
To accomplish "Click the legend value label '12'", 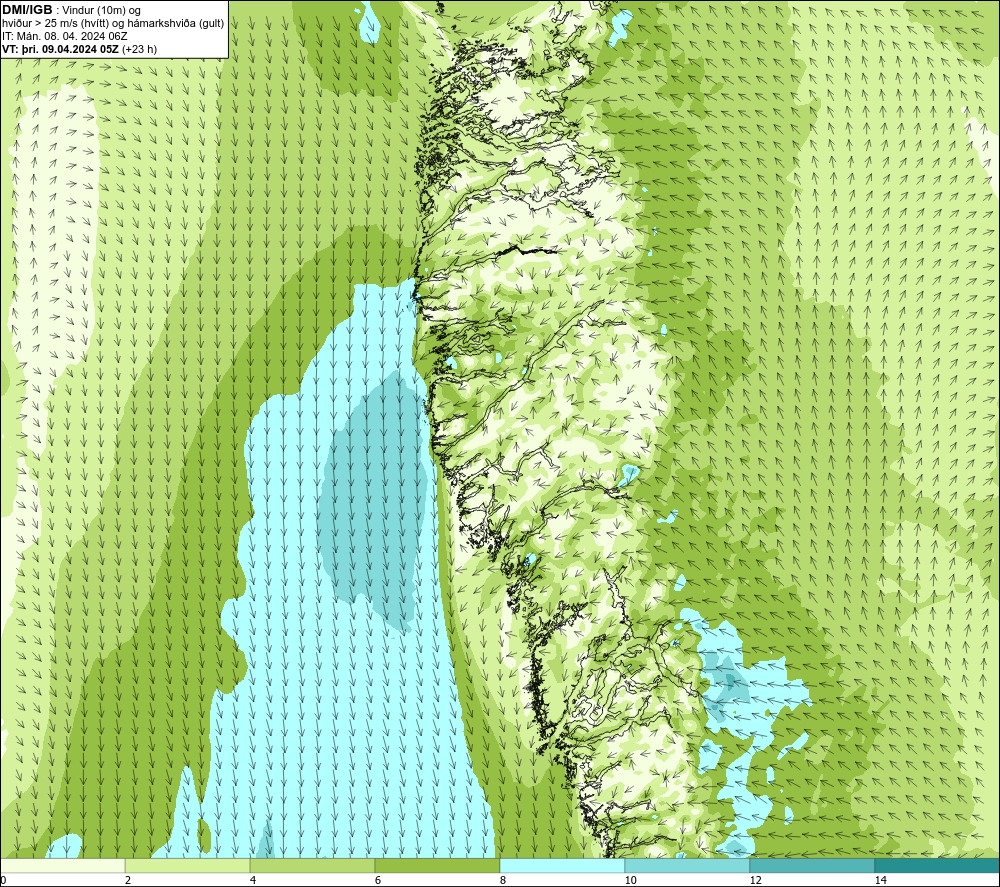I will 755,880.
